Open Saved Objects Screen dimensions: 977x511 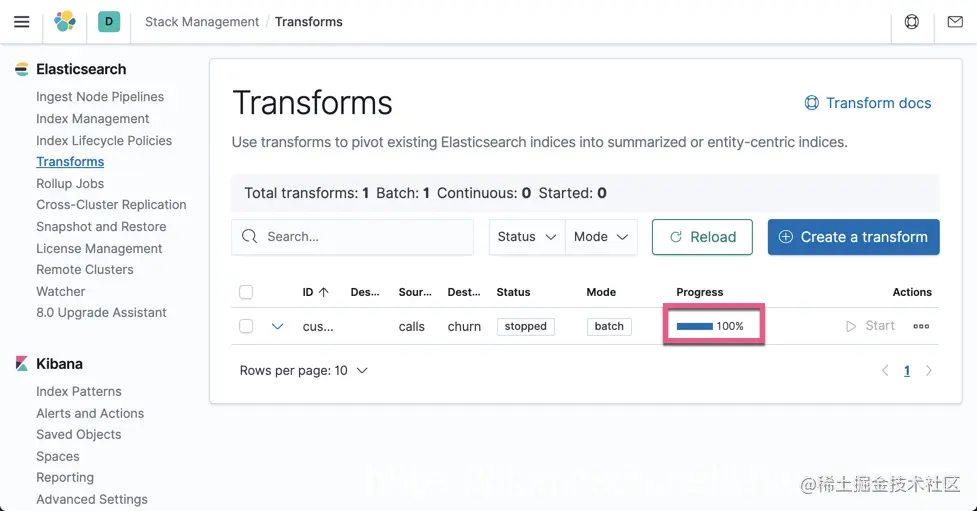tap(79, 434)
